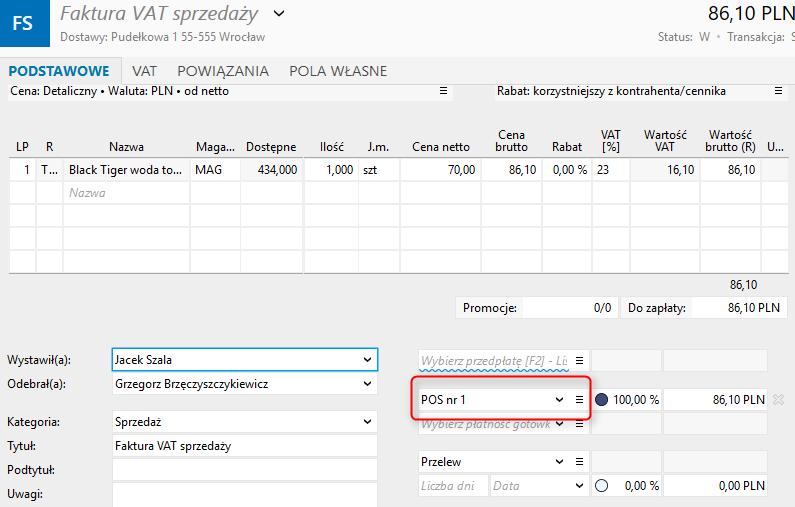Click the empty Podtytuł field
The image size is (795, 507).
tap(244, 470)
